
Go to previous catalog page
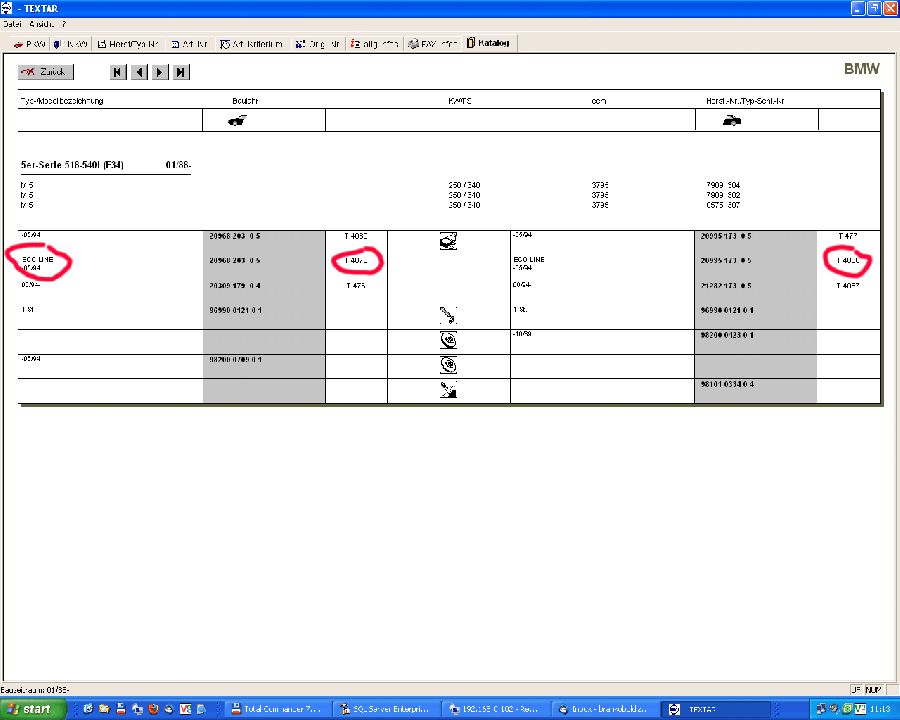pos(139,72)
